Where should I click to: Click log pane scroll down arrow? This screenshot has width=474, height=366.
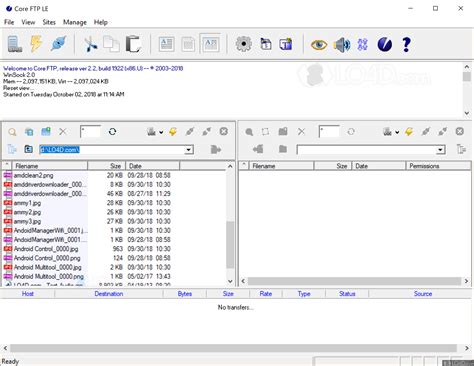point(467,113)
